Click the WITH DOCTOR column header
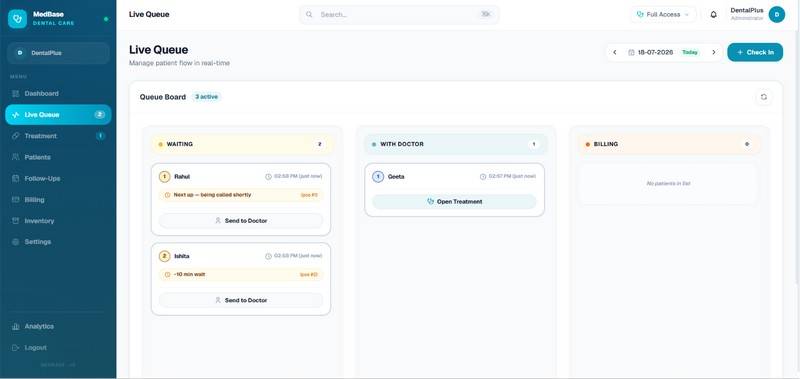 click(x=455, y=144)
